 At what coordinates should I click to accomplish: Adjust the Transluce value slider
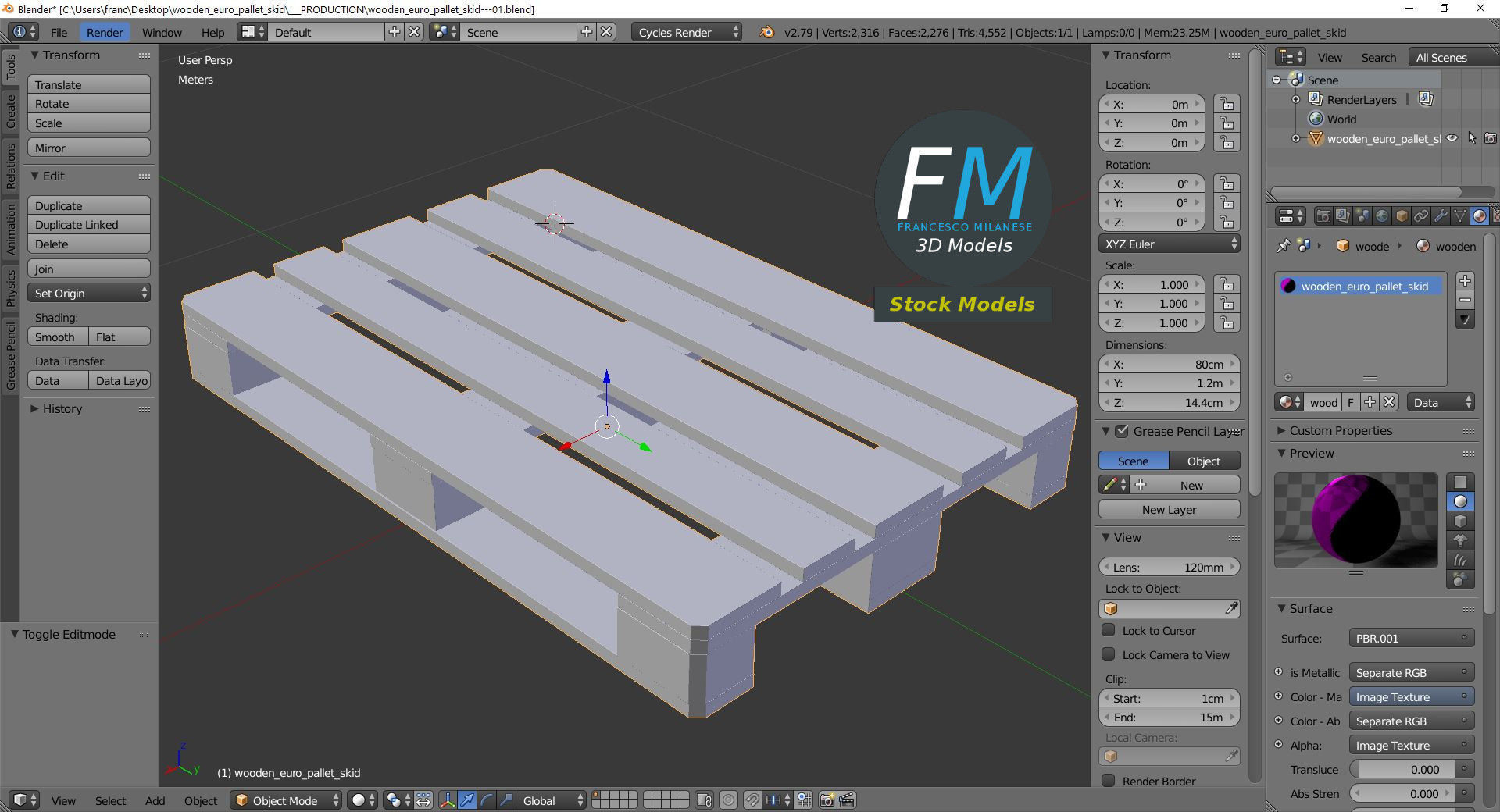(x=1403, y=769)
